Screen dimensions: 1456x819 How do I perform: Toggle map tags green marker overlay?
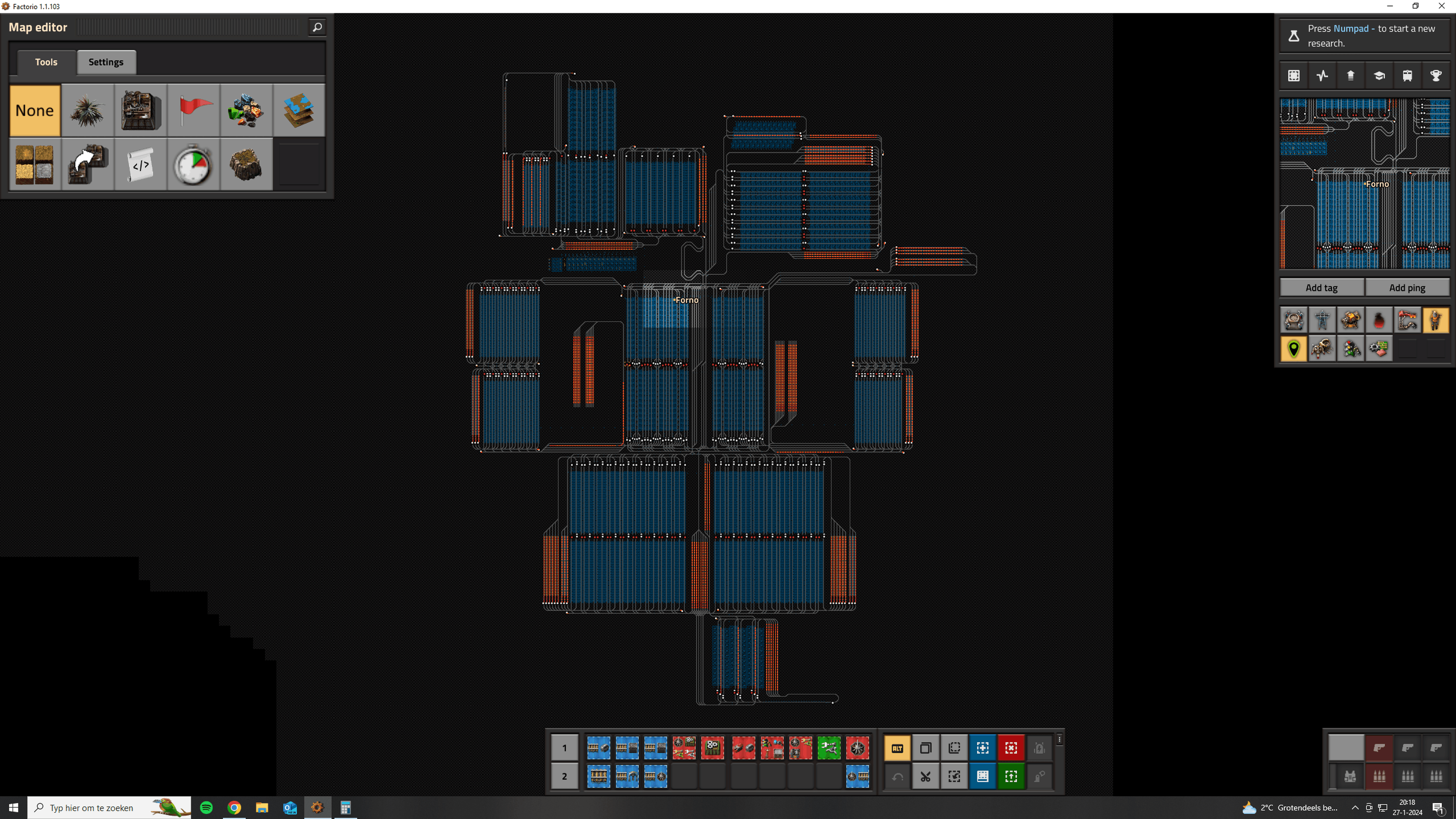(x=1294, y=349)
